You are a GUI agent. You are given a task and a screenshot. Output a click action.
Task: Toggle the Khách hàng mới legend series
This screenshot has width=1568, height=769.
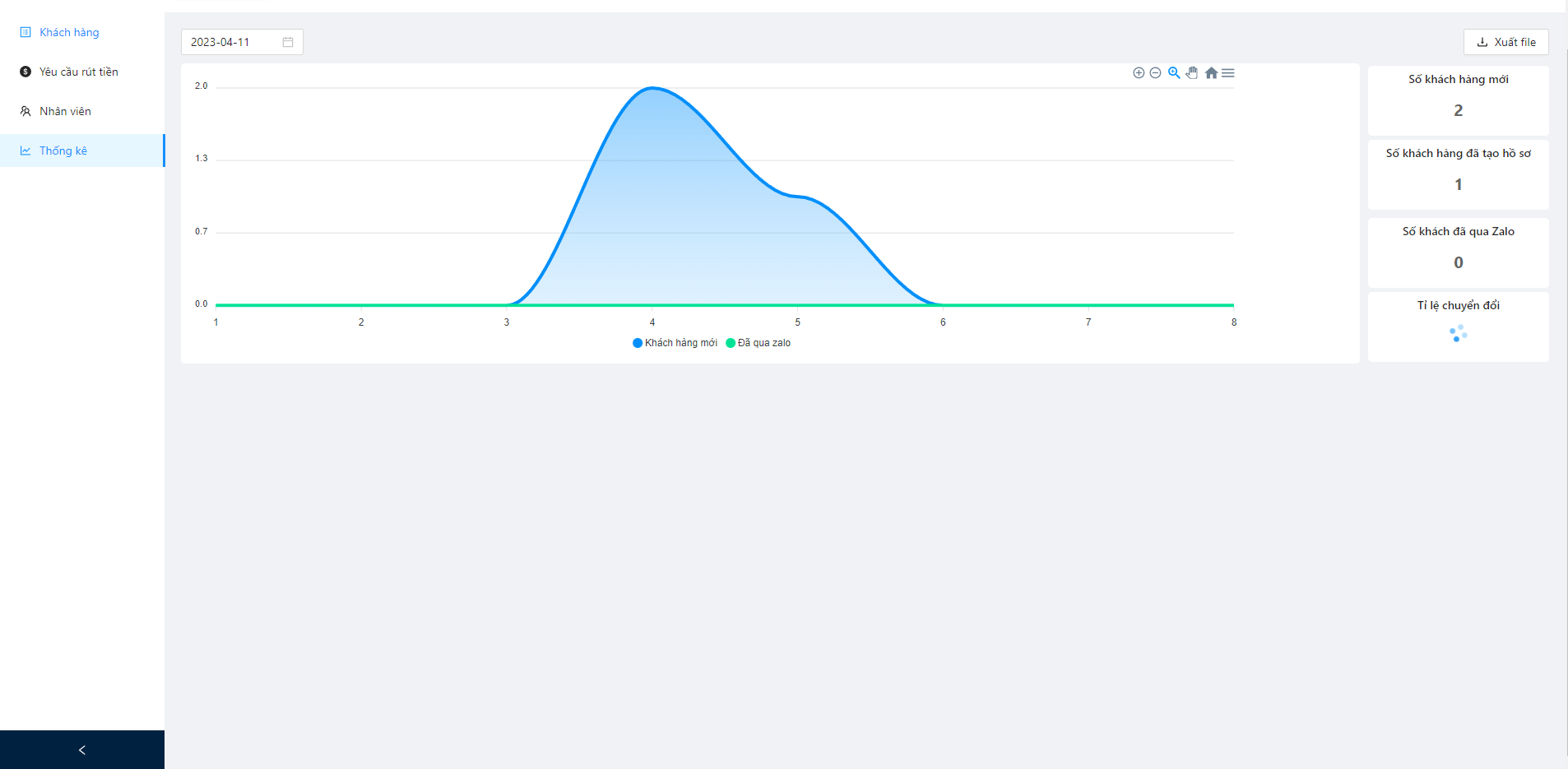click(680, 343)
